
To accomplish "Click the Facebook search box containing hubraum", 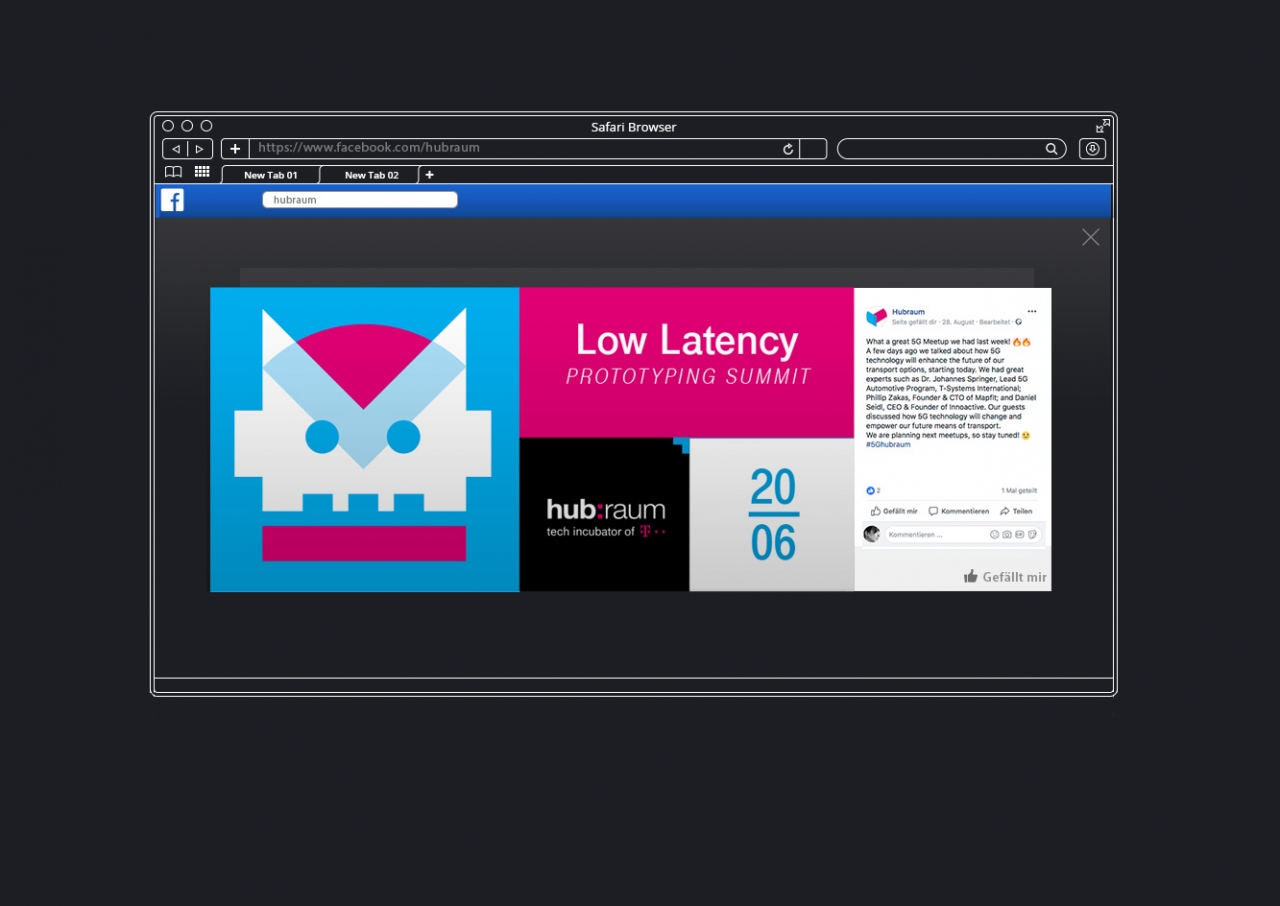I will point(360,200).
